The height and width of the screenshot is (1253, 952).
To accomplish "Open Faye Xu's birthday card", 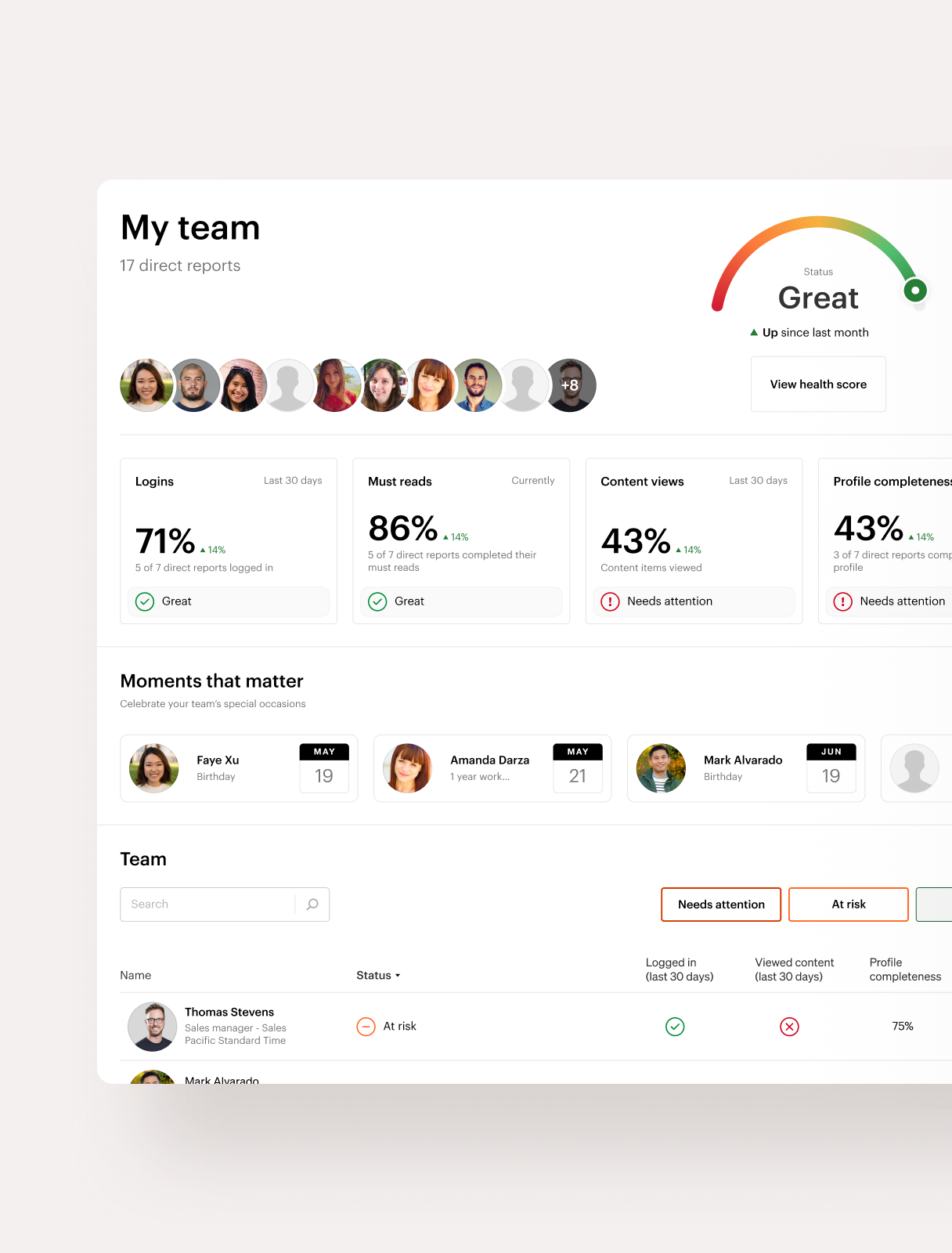I will (239, 768).
